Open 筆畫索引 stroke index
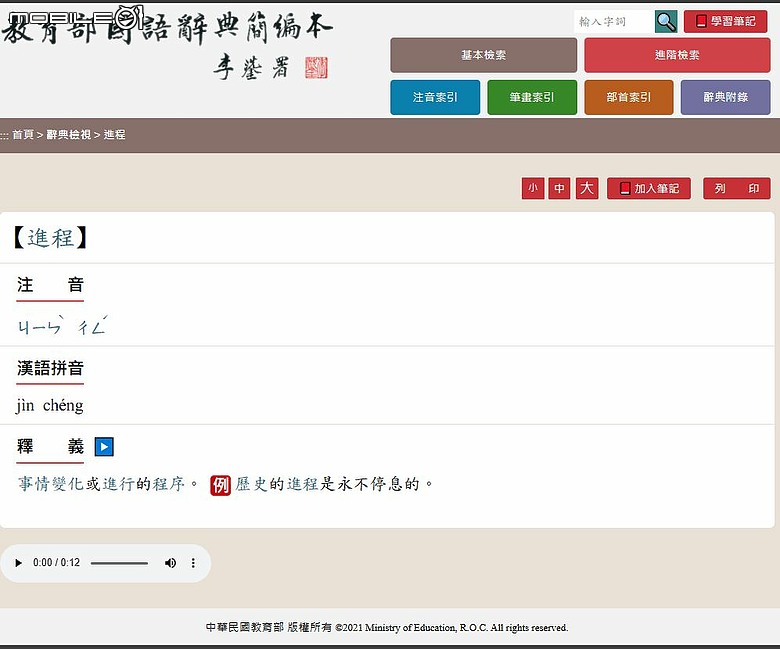780x649 pixels. [x=532, y=97]
